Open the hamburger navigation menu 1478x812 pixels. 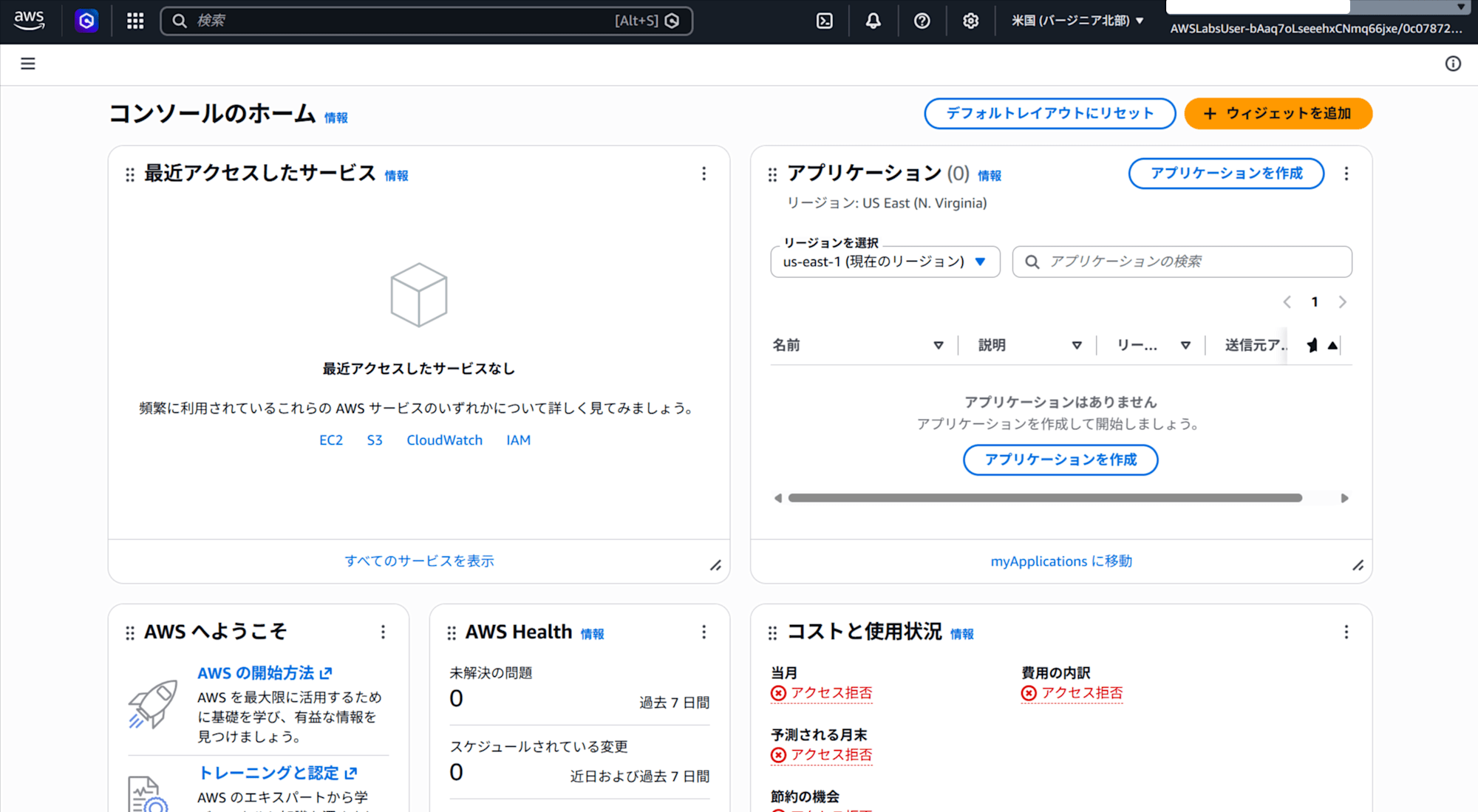tap(28, 64)
